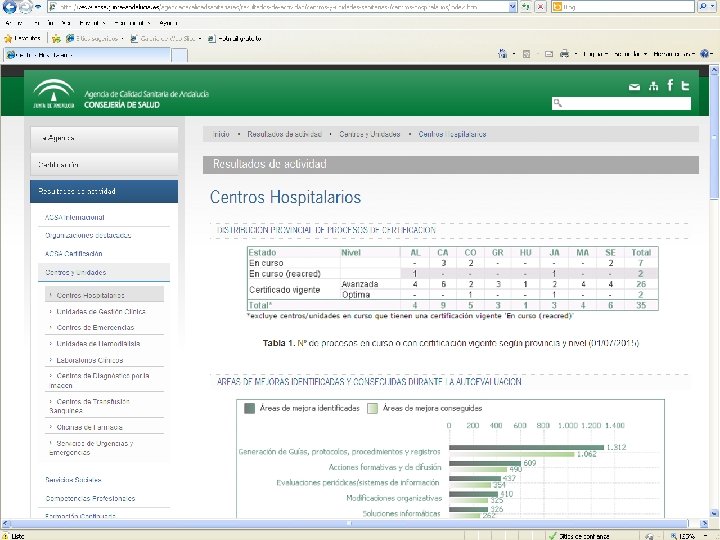Open the sitemap icon in header
The image size is (720, 540).
[653, 87]
